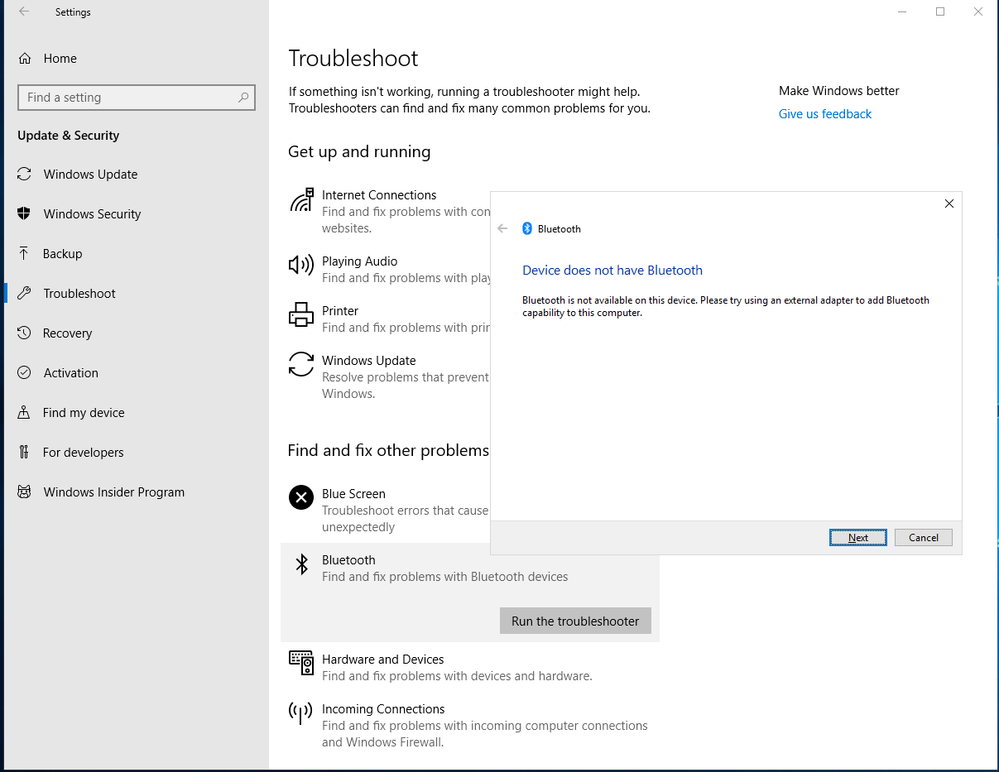Click the Home icon in sidebar
Image resolution: width=999 pixels, height=772 pixels.
click(x=25, y=59)
